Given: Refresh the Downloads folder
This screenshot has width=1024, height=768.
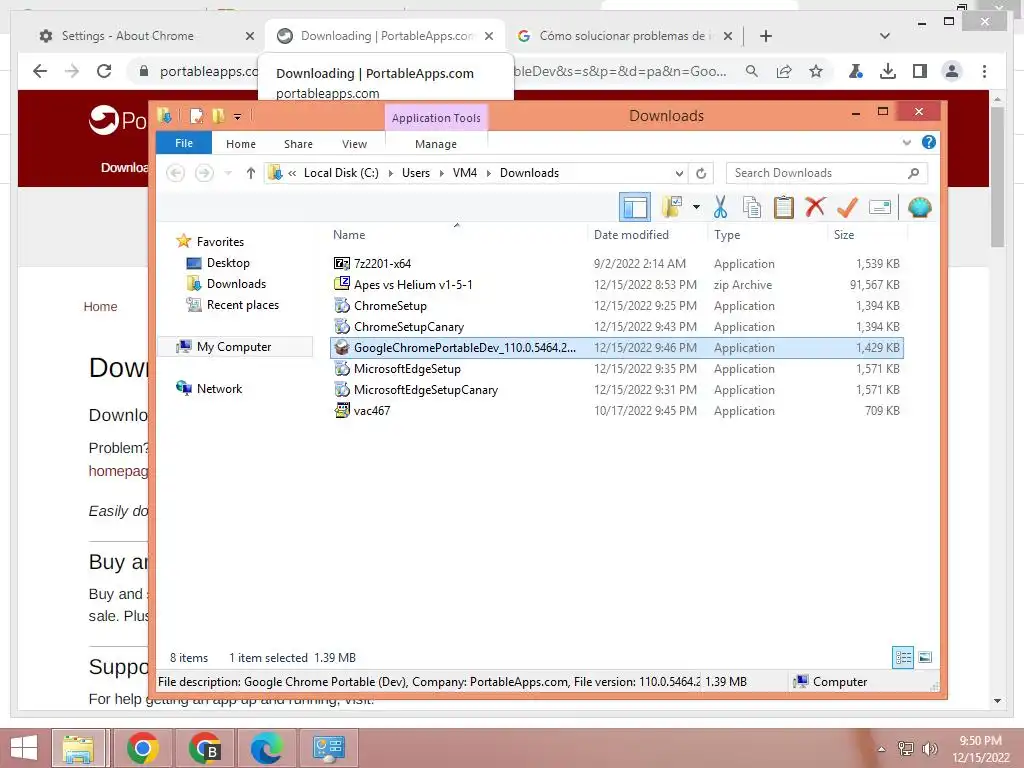Looking at the screenshot, I should [x=701, y=173].
